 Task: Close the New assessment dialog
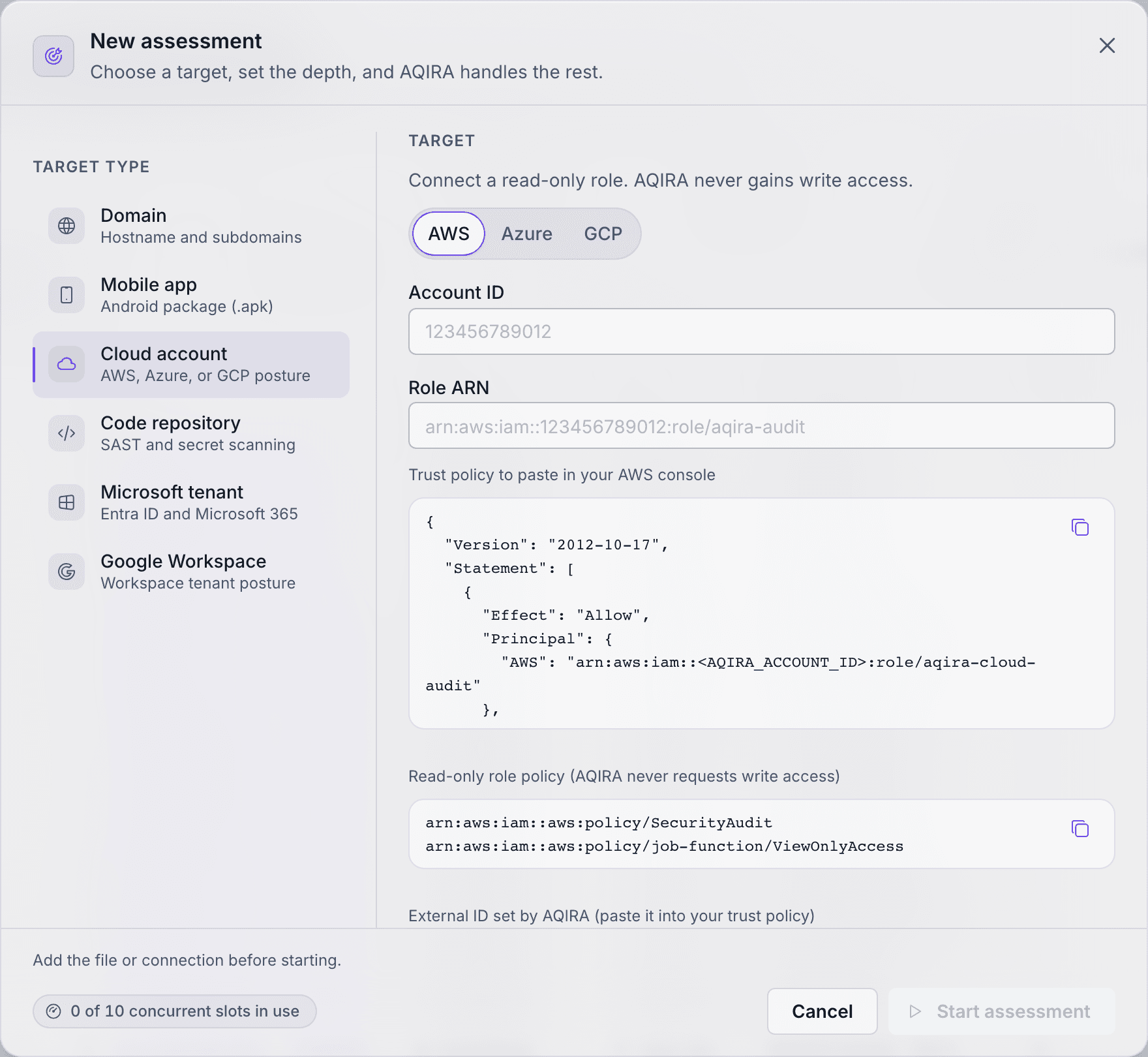tap(1107, 46)
